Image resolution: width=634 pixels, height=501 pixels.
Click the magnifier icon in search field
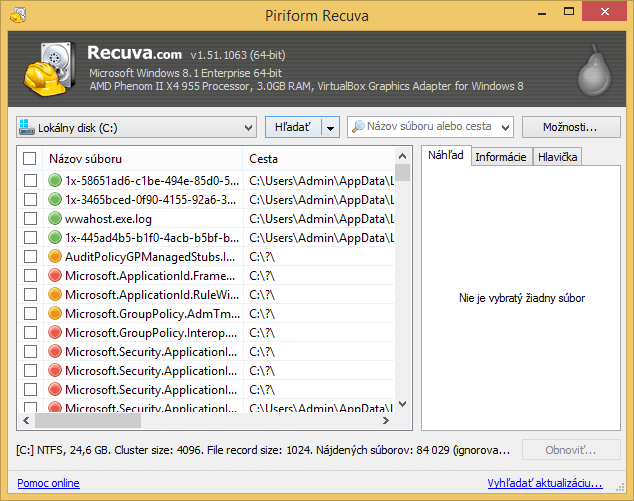(x=356, y=127)
